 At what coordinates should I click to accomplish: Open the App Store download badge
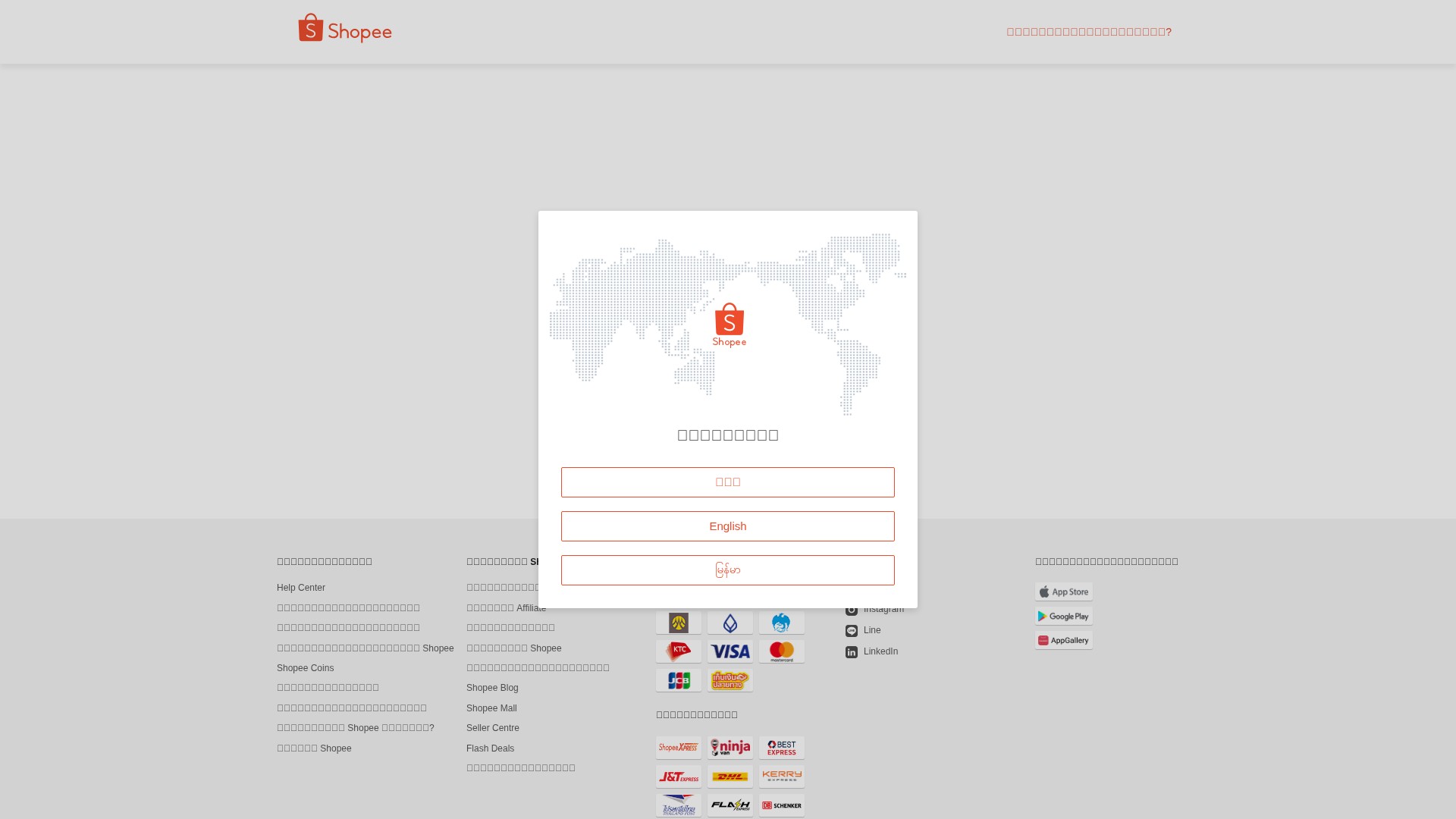pos(1064,591)
